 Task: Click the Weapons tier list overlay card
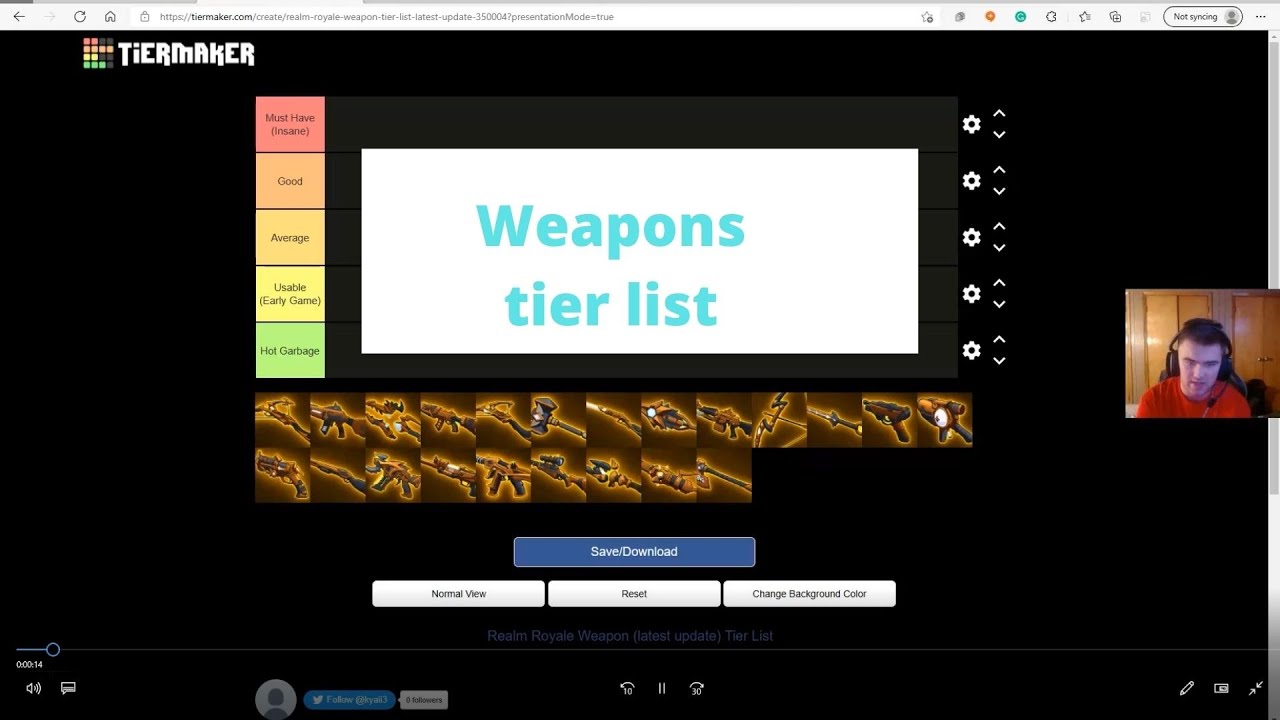click(640, 251)
